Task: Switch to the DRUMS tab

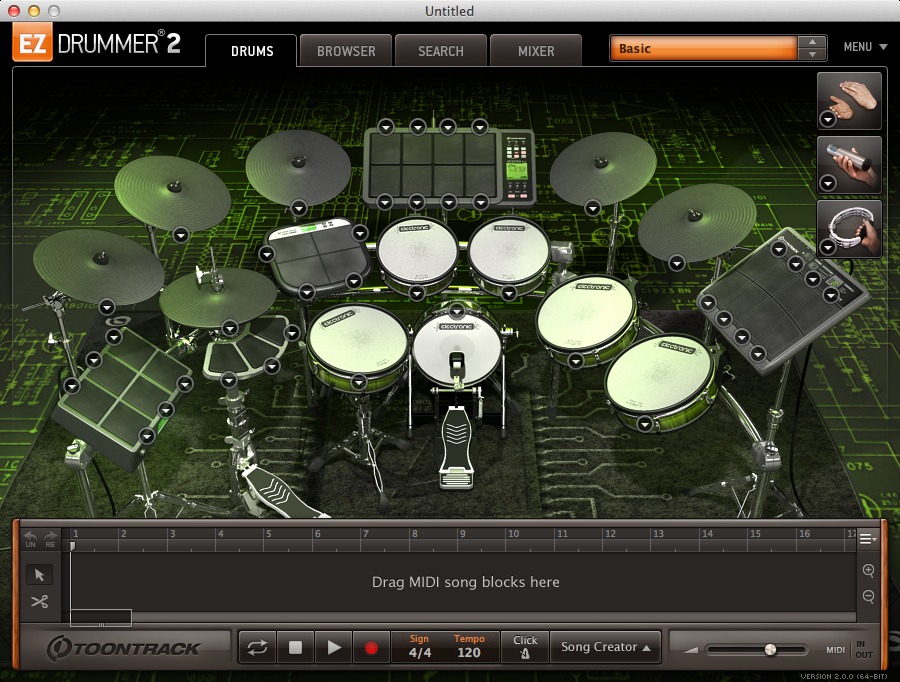Action: (x=252, y=51)
